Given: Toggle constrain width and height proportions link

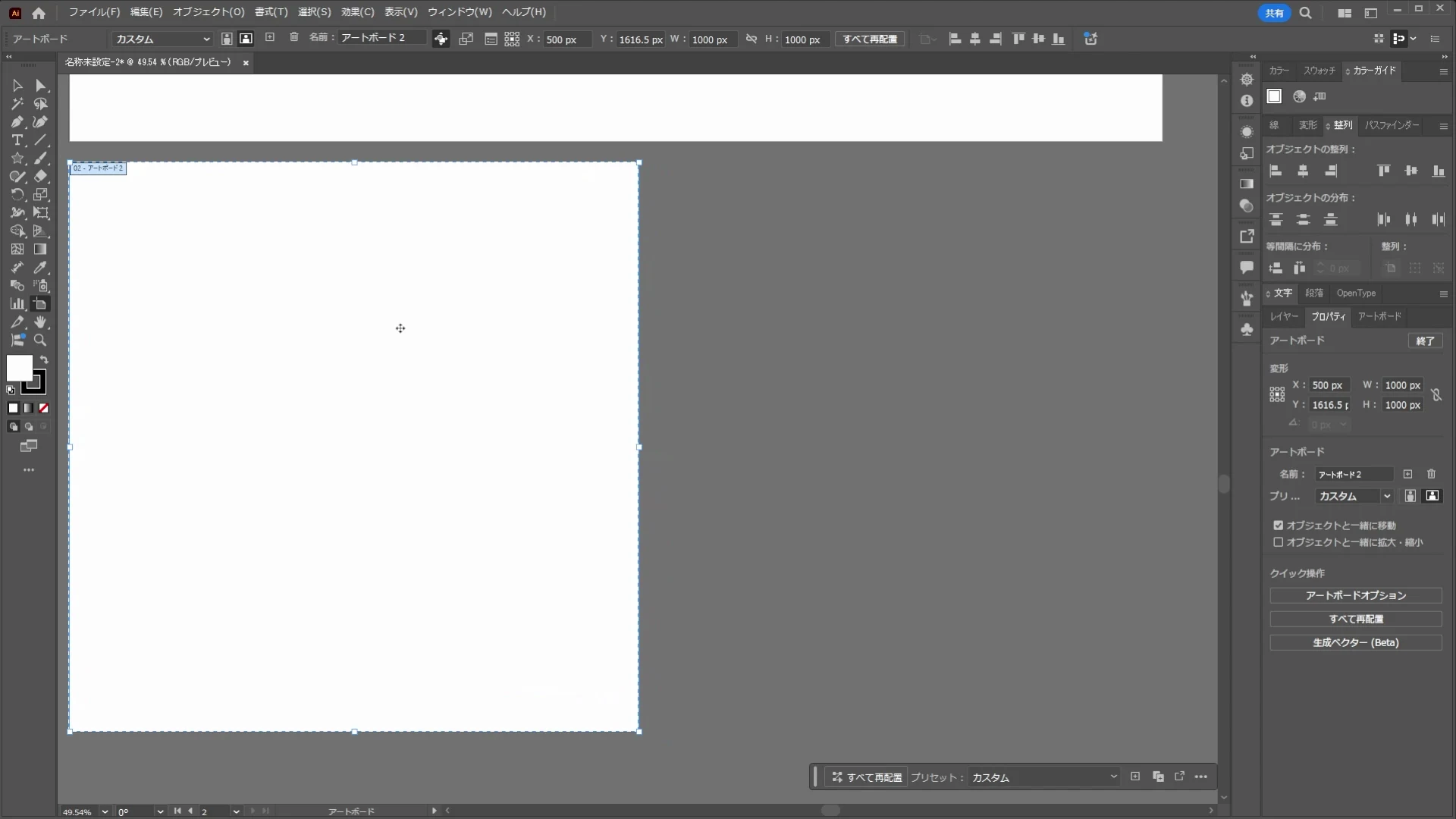Looking at the screenshot, I should 1436,395.
